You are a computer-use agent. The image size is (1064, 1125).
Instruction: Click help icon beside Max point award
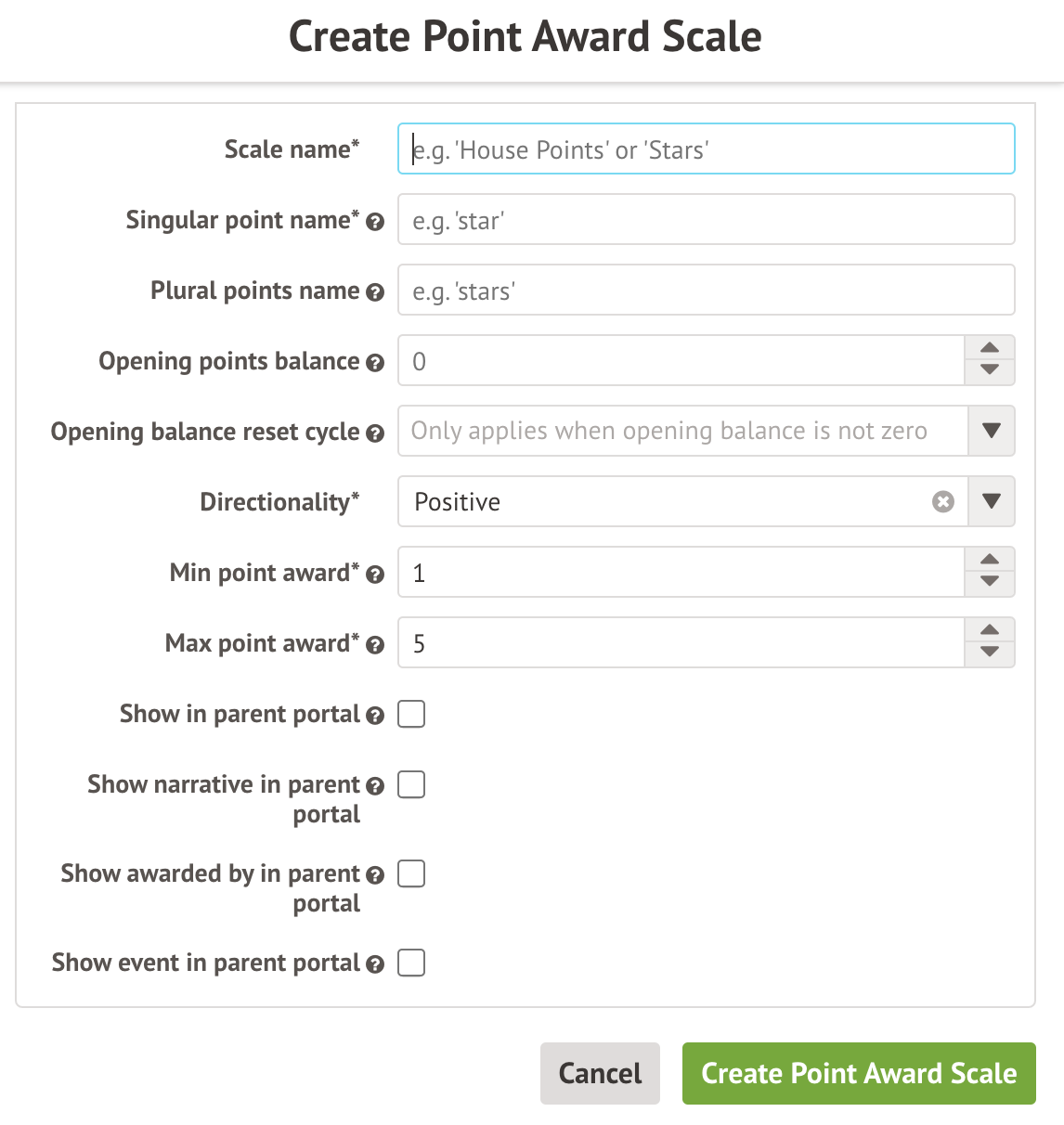375,645
